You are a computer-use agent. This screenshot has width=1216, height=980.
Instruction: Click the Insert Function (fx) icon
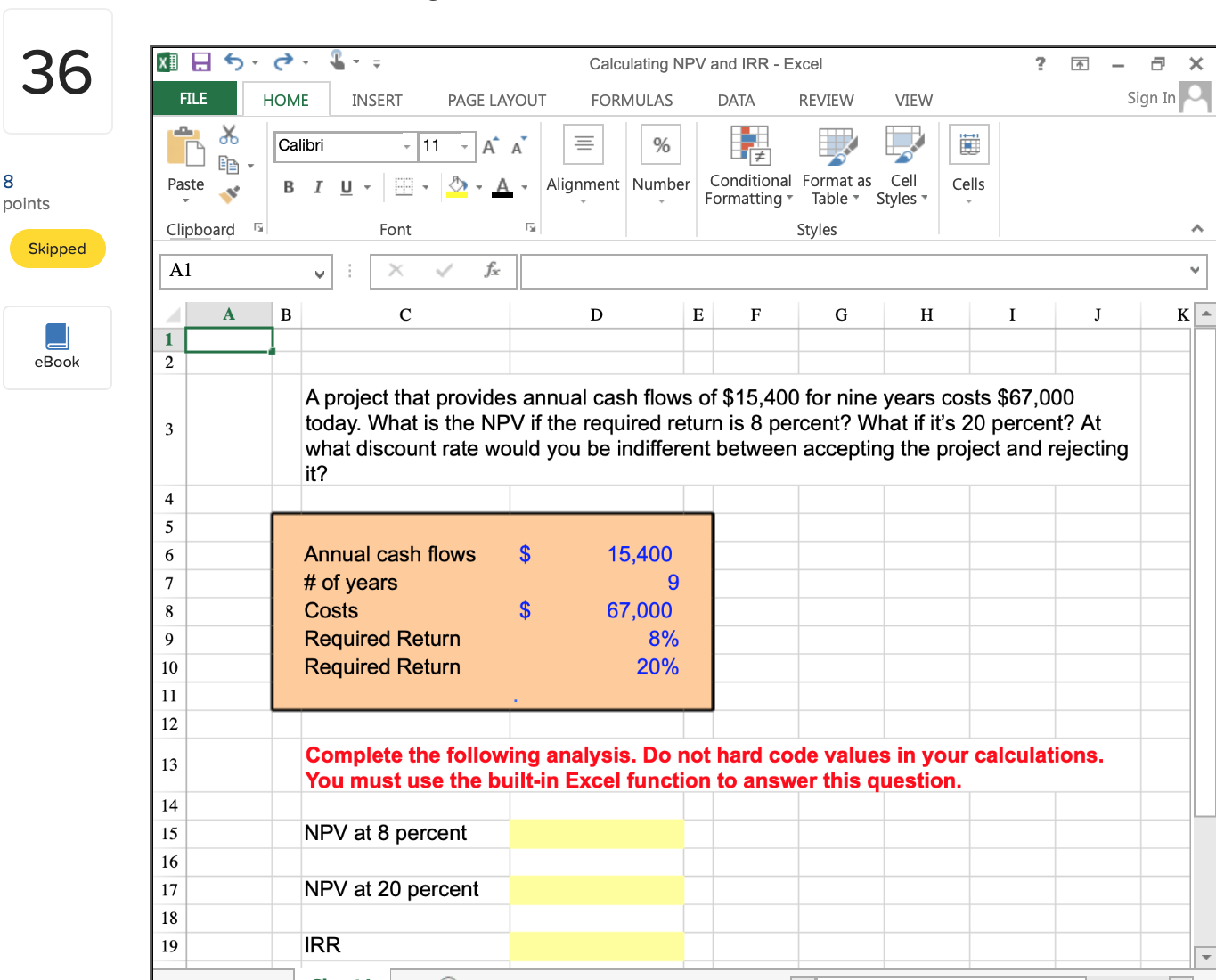tap(493, 271)
